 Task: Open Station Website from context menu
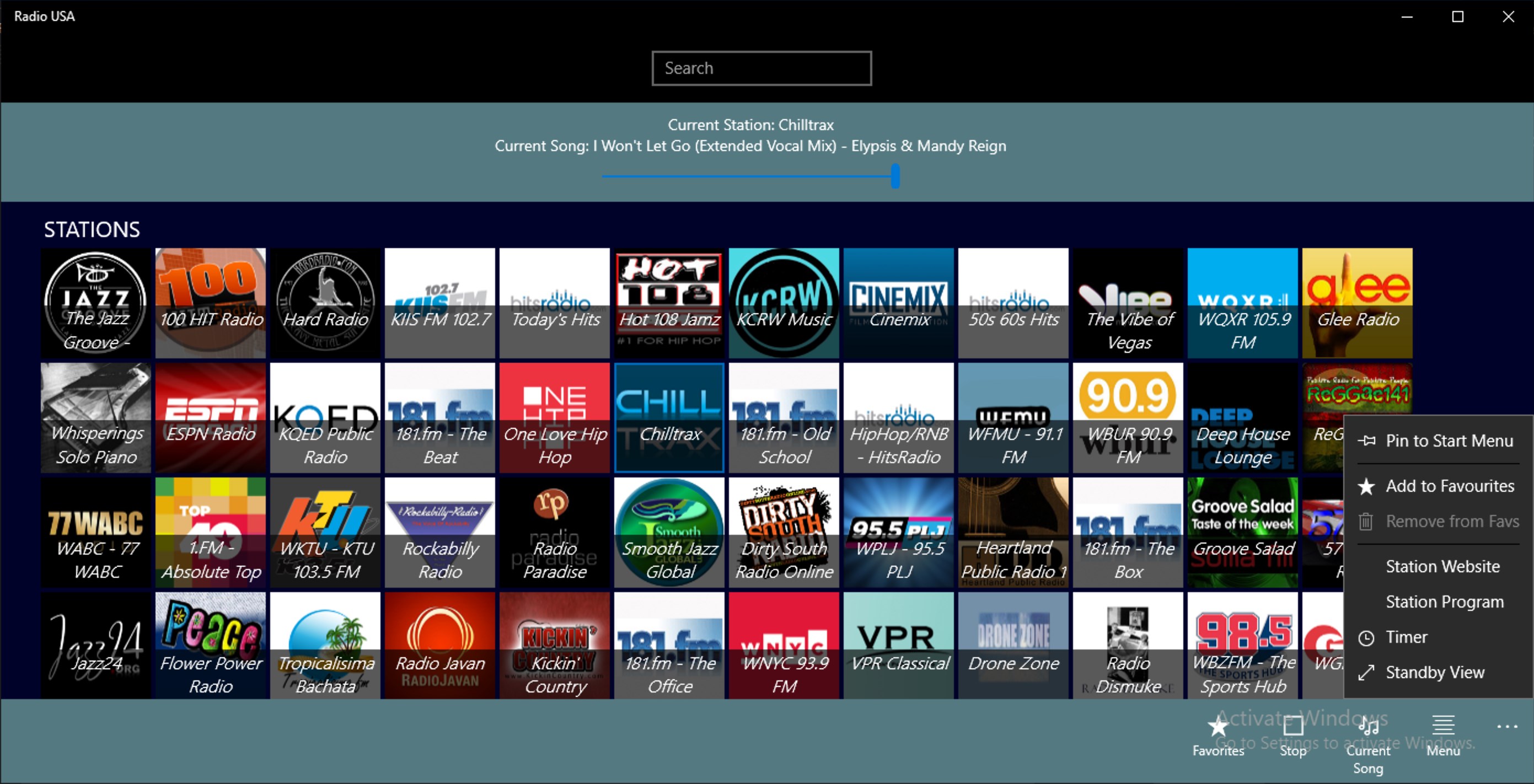coord(1442,567)
